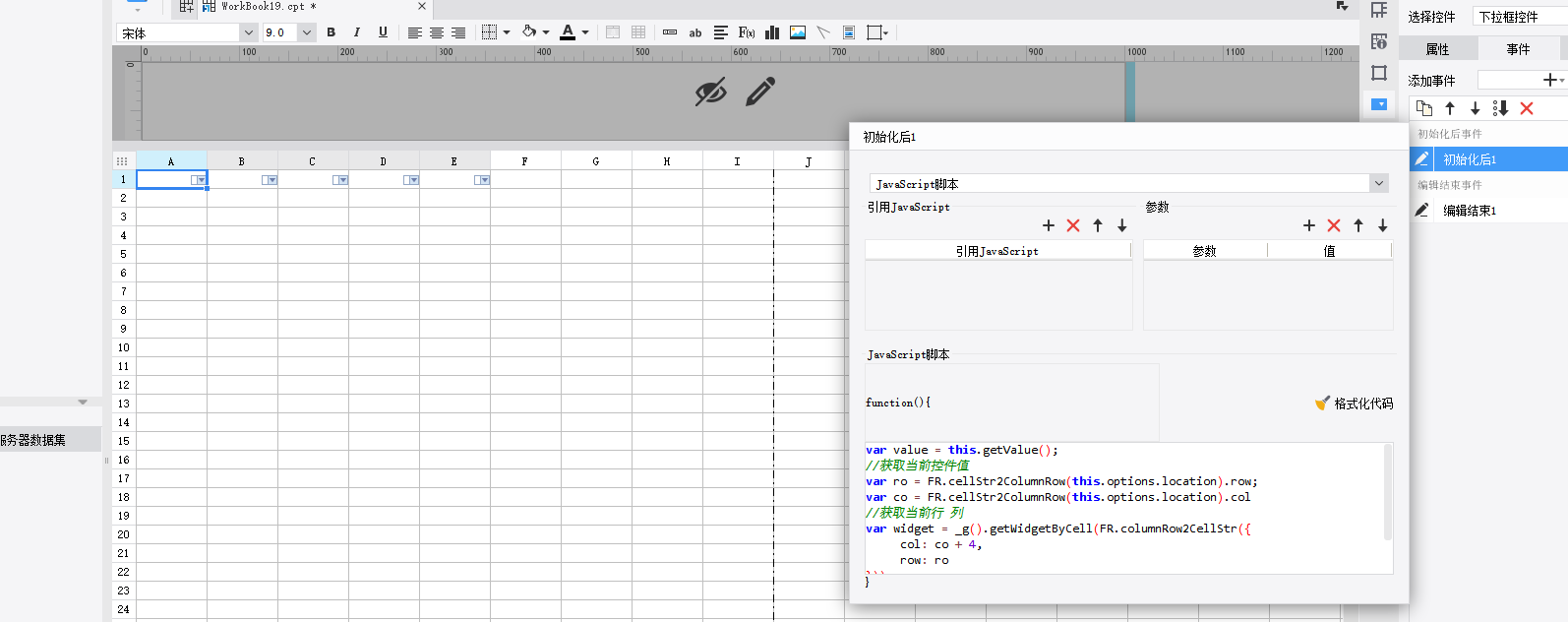The height and width of the screenshot is (622, 1568).
Task: Click the pencil edit icon in parameter pane
Action: pos(760,92)
